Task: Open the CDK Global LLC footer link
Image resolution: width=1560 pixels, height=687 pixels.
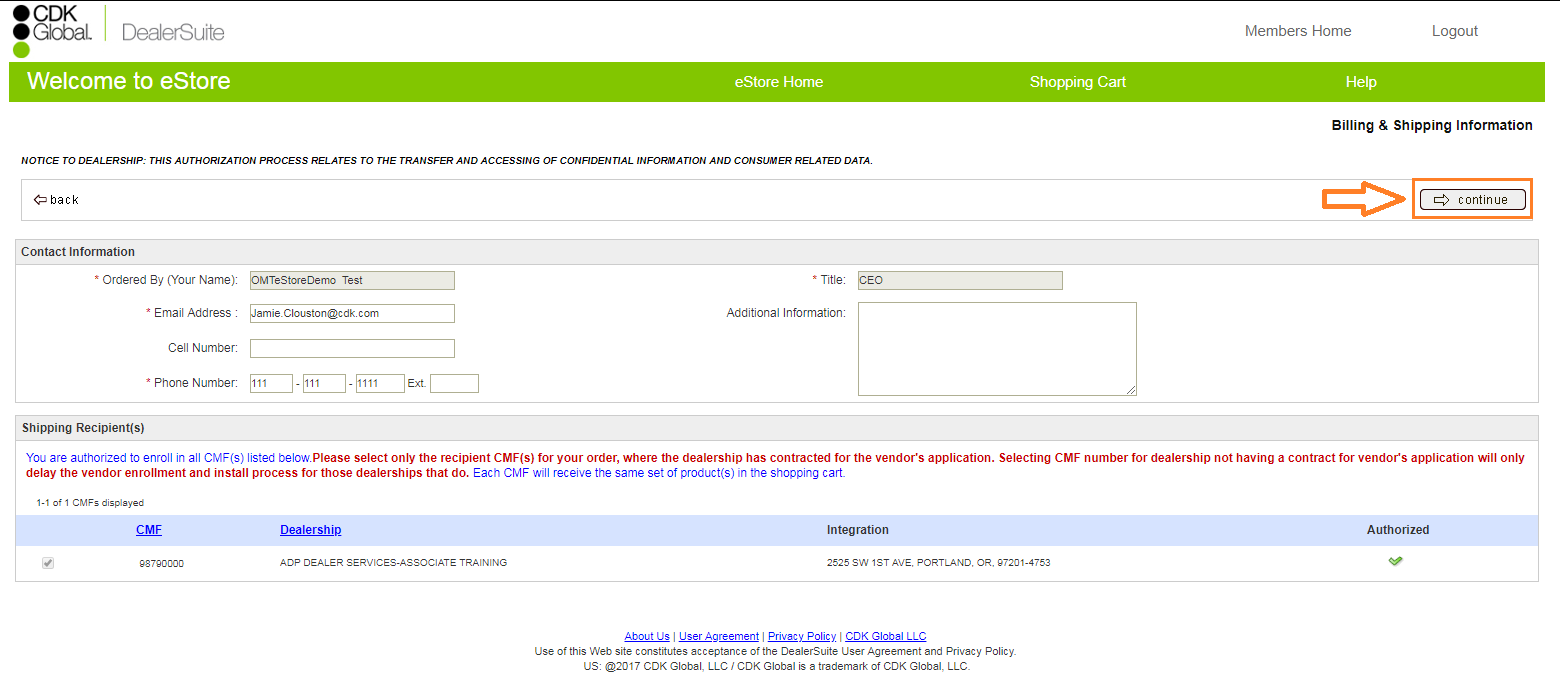Action: pos(886,636)
